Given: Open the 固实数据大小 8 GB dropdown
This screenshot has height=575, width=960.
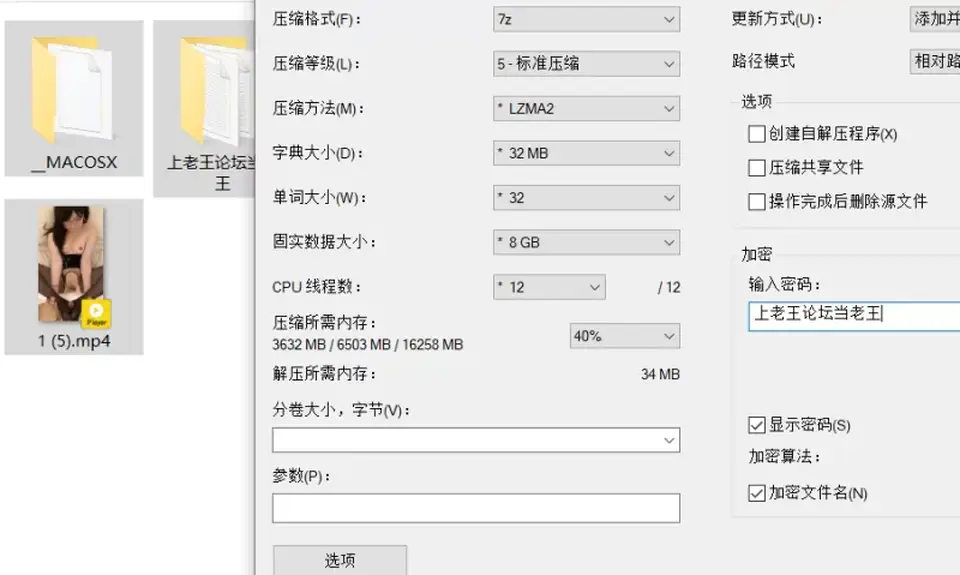Looking at the screenshot, I should point(586,242).
